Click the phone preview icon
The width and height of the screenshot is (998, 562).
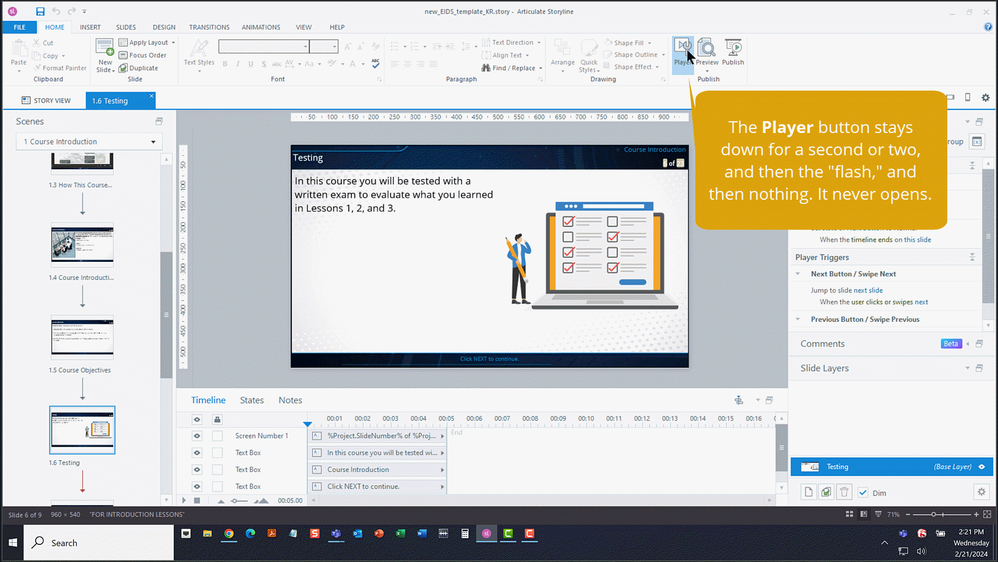coord(967,97)
